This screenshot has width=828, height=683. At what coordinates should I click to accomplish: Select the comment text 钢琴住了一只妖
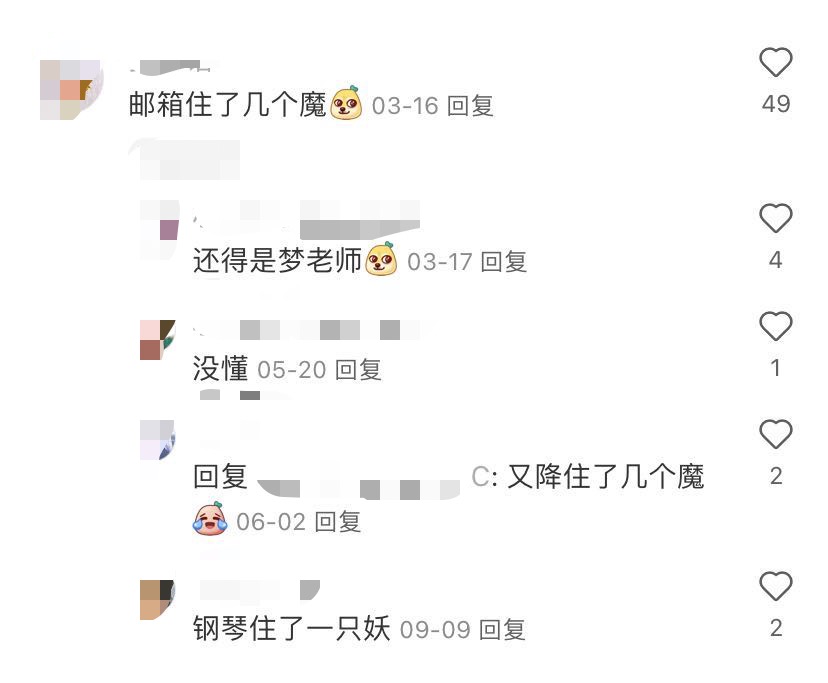pos(291,629)
